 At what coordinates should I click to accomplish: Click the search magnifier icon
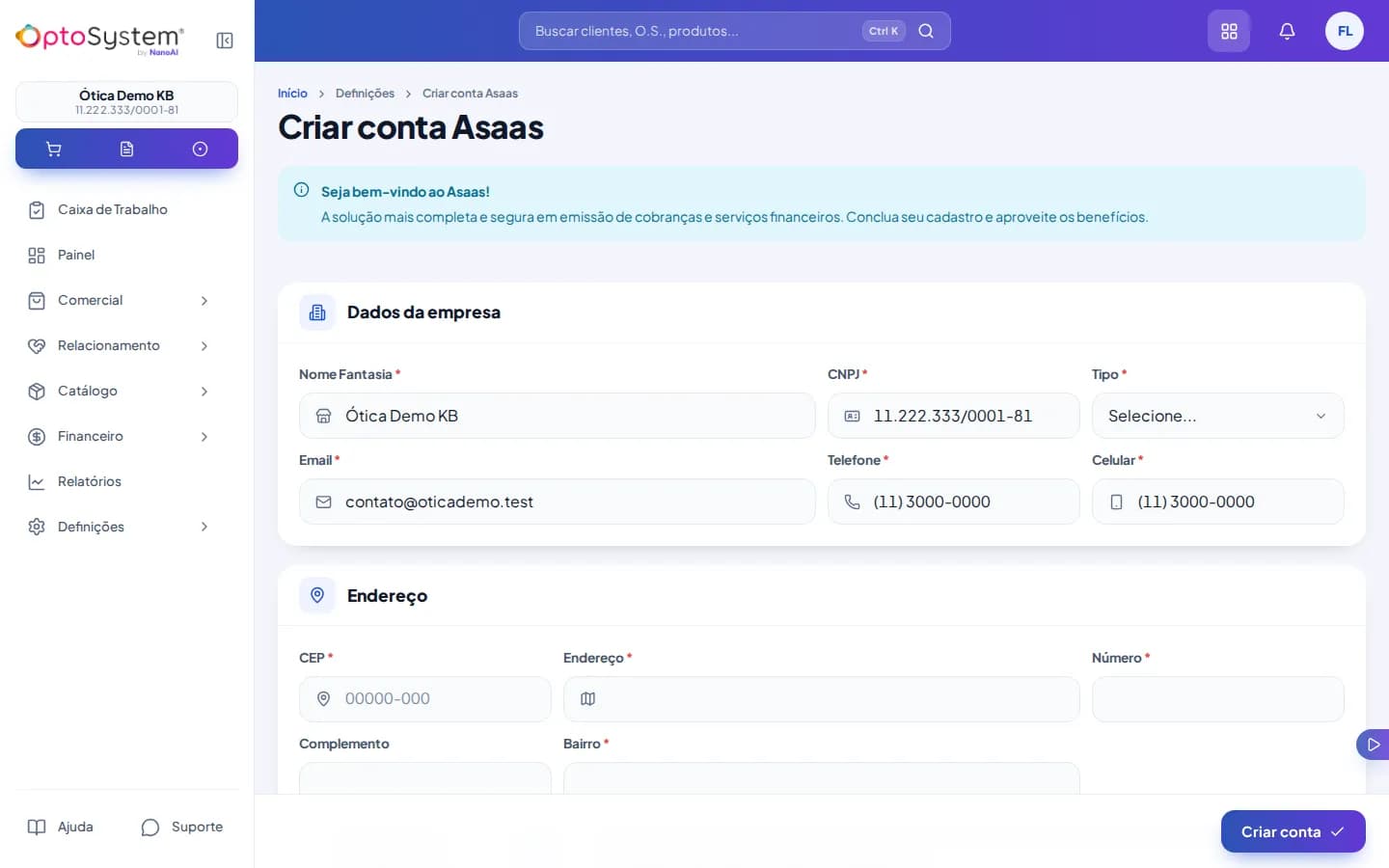[x=926, y=31]
